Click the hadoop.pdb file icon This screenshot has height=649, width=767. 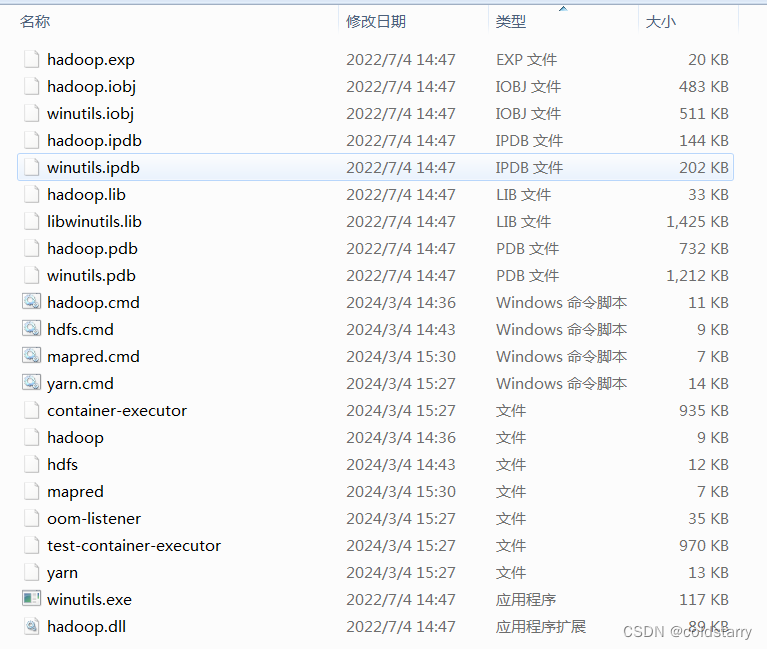[32, 248]
